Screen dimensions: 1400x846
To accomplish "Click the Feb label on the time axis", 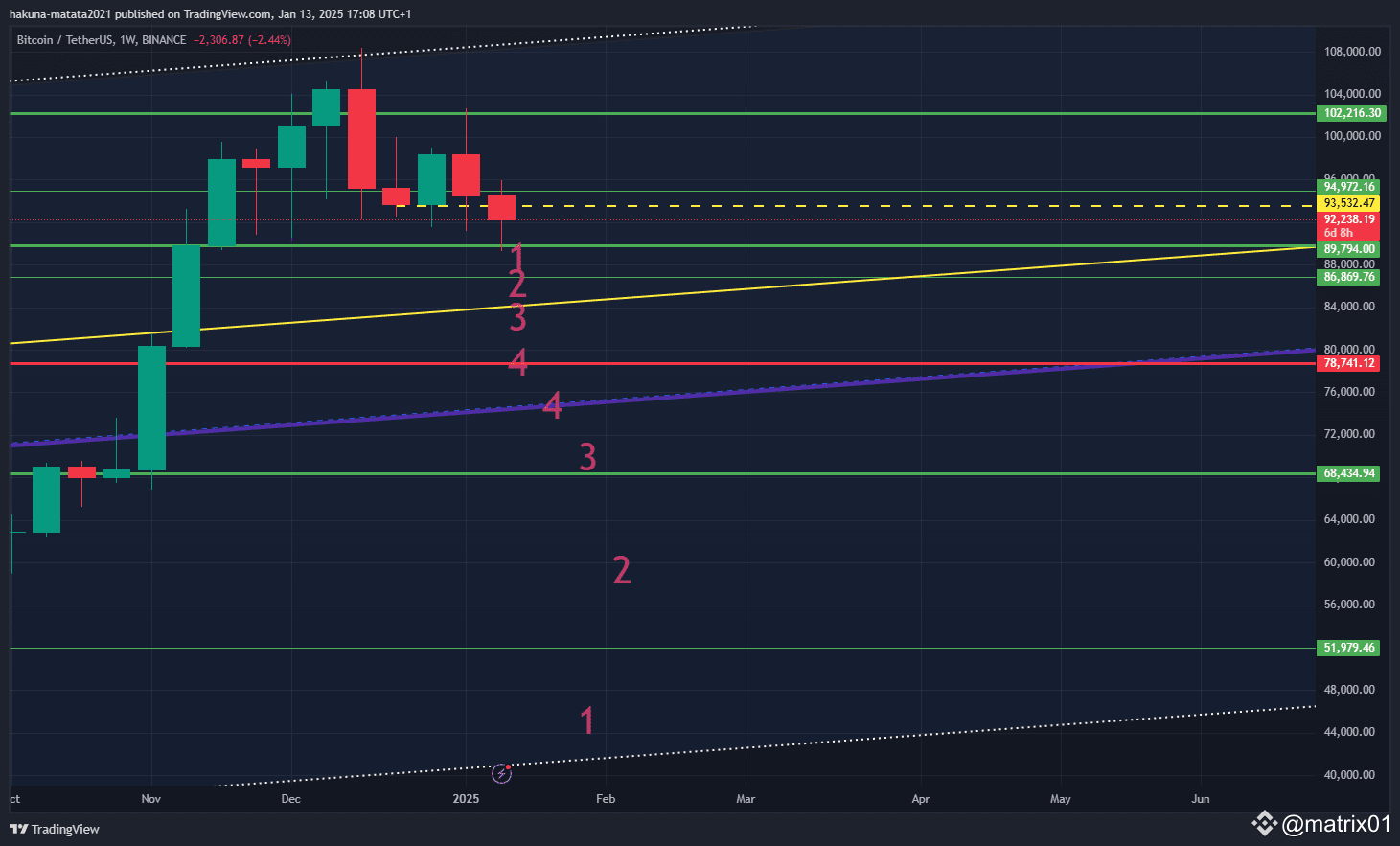I will 605,798.
